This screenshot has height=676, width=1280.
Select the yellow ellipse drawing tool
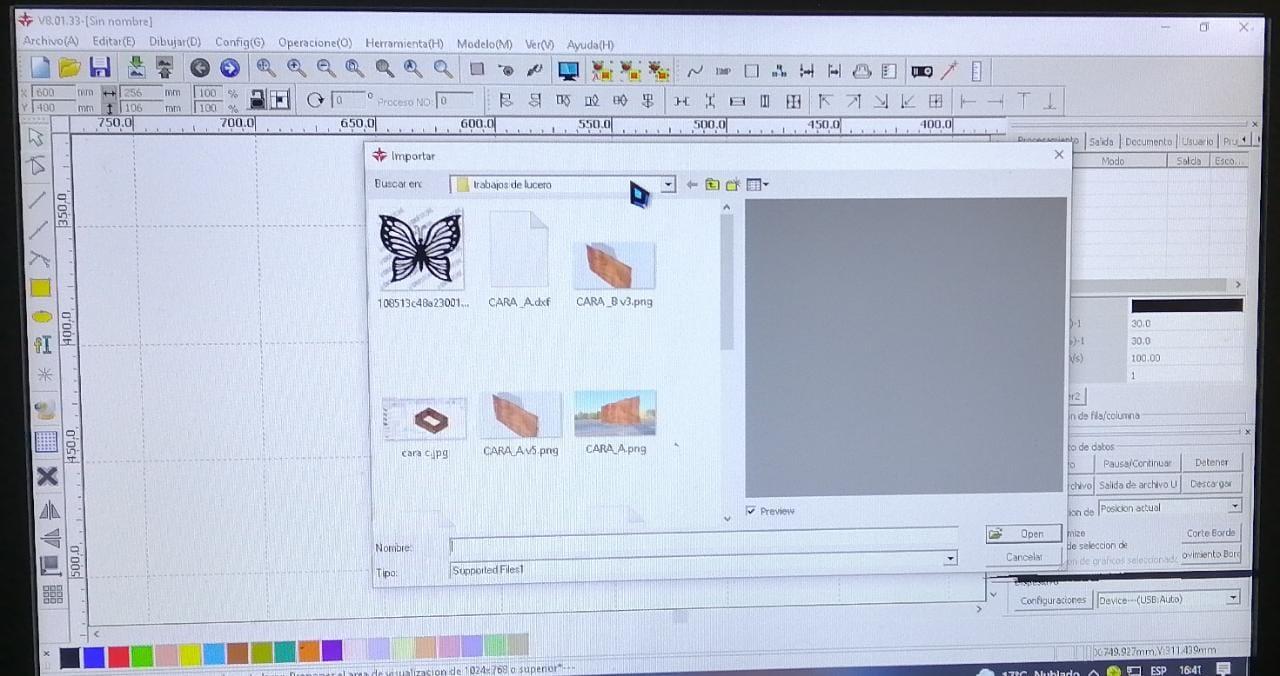(x=41, y=316)
